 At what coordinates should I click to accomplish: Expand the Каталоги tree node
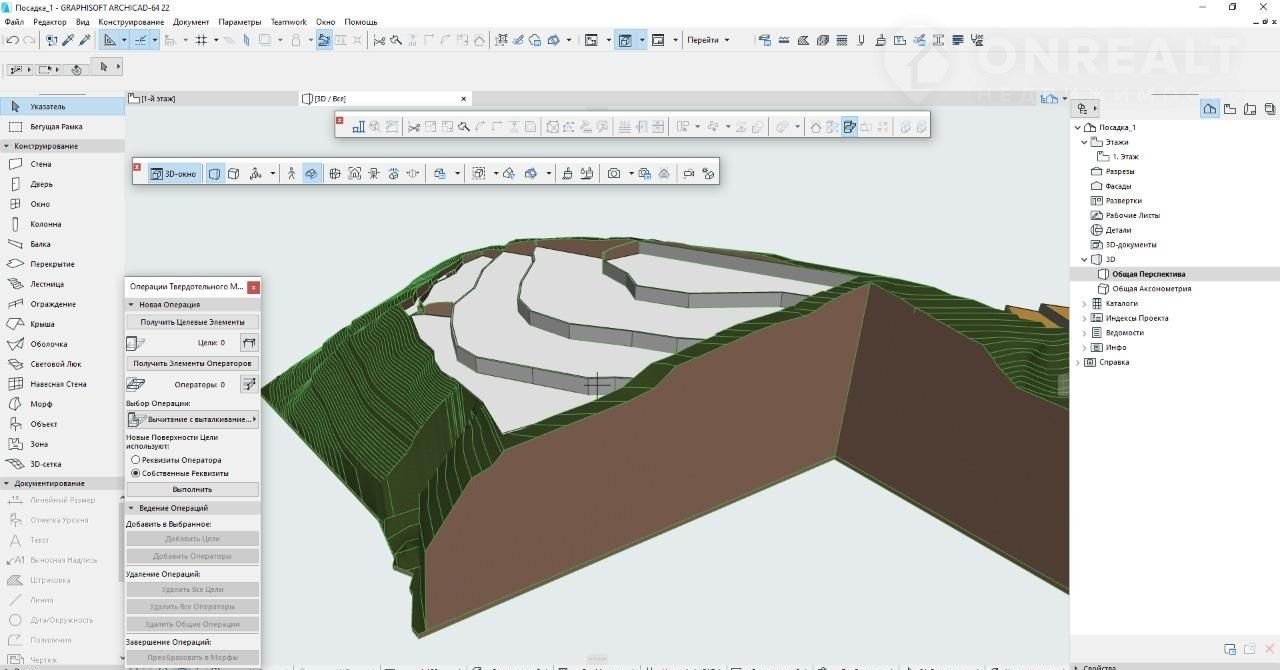[1085, 303]
